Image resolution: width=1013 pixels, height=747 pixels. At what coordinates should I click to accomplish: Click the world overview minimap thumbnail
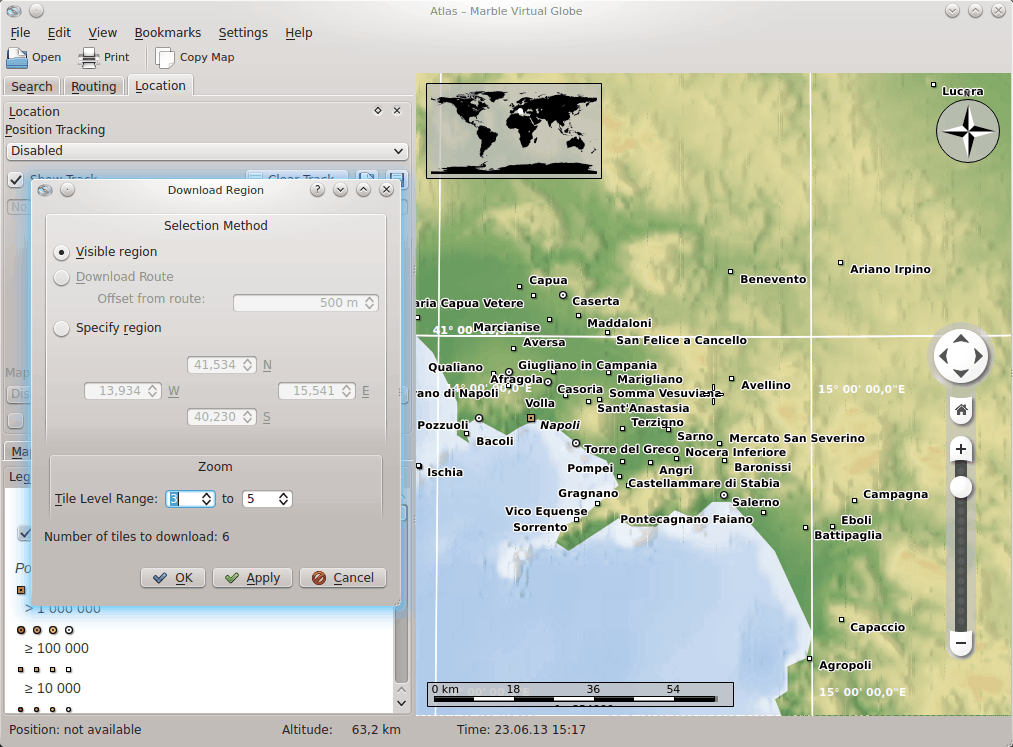click(x=514, y=131)
